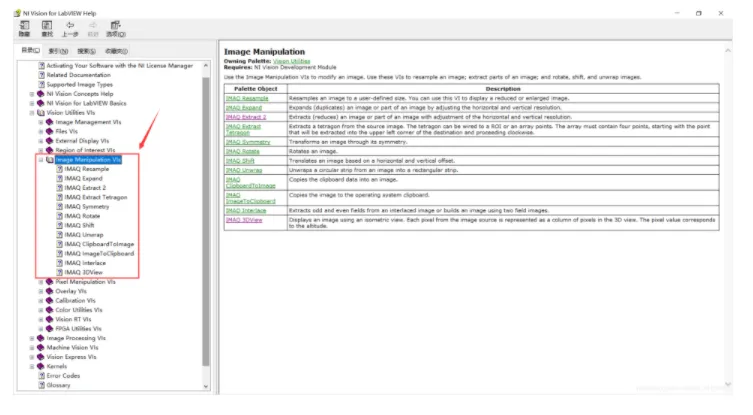Click the Machine Vision VIs book icon
This screenshot has width=753, height=415.
[41, 347]
